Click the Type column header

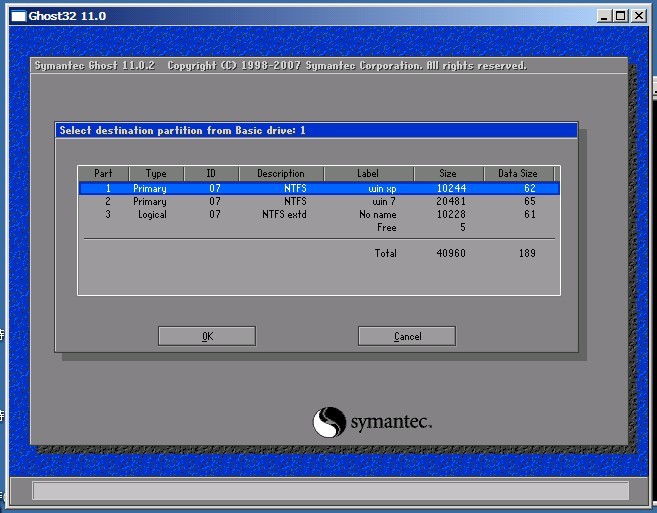156,174
